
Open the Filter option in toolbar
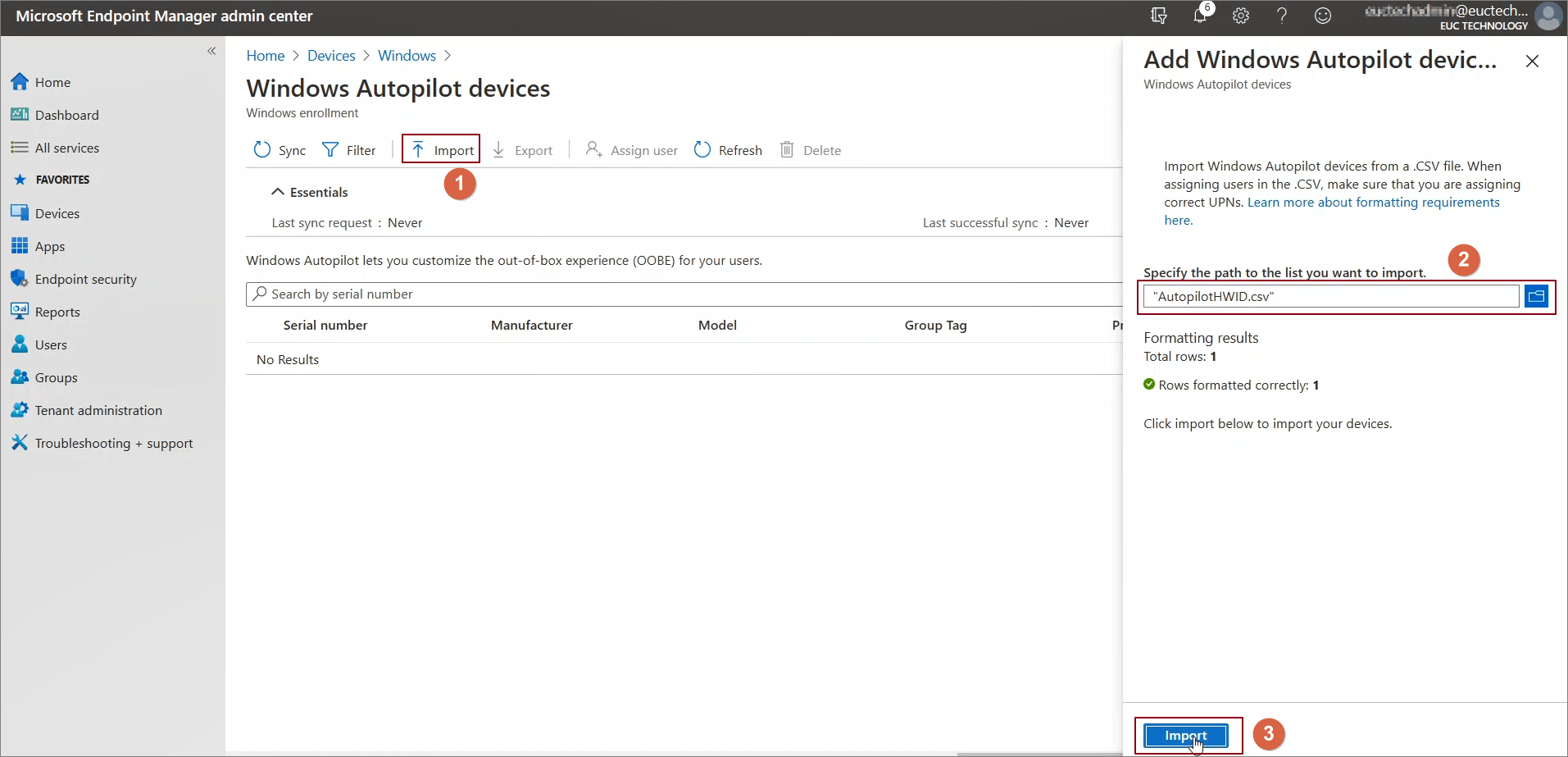pyautogui.click(x=349, y=150)
